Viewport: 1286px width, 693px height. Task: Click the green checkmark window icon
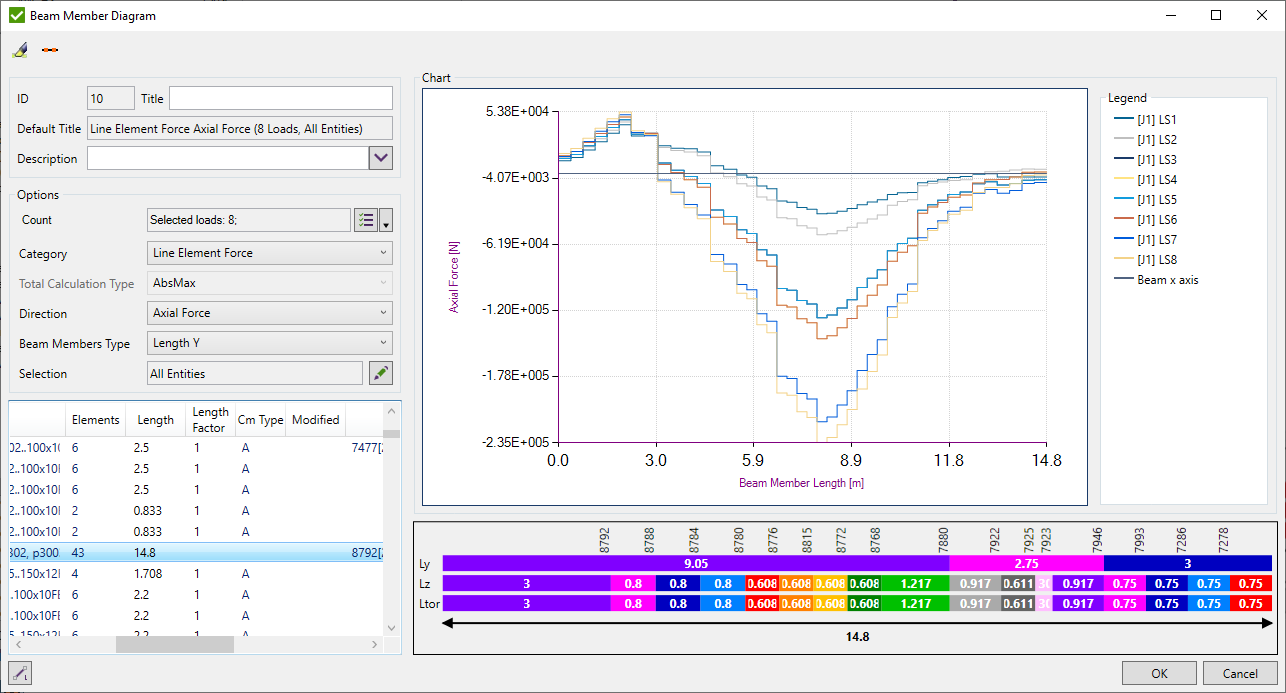16,16
